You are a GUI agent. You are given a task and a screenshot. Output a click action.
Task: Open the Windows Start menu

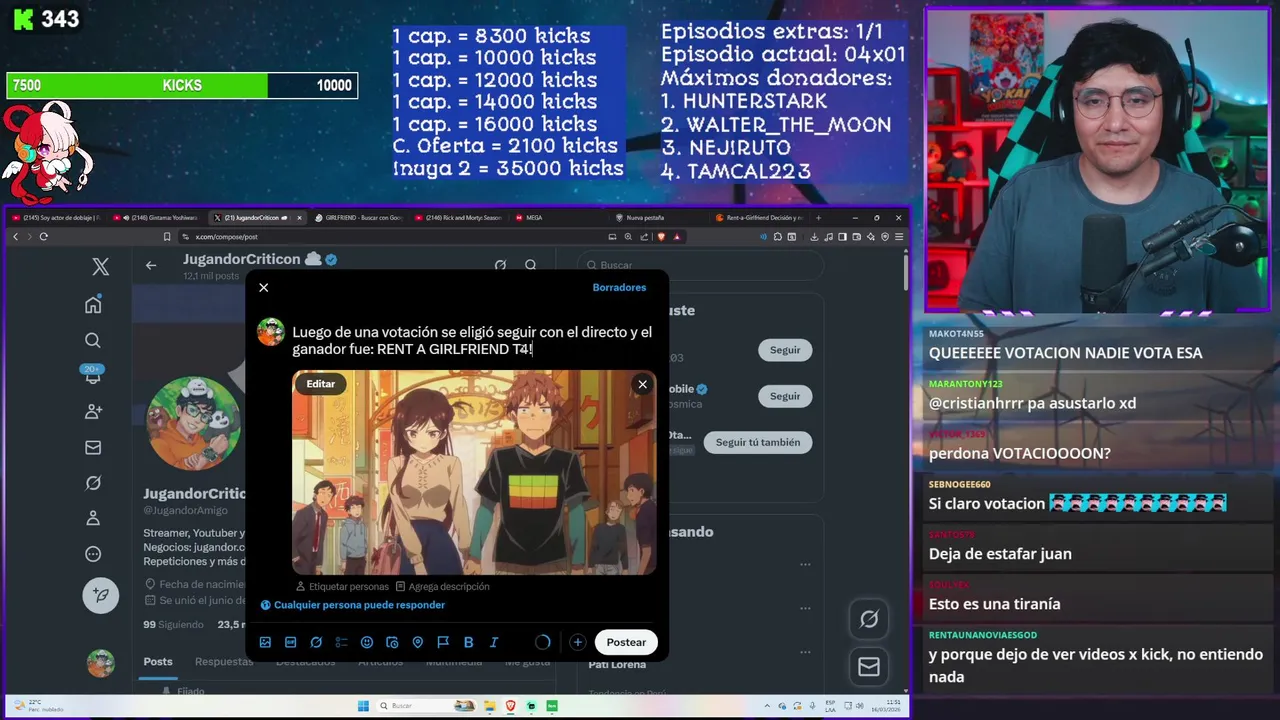[x=363, y=705]
